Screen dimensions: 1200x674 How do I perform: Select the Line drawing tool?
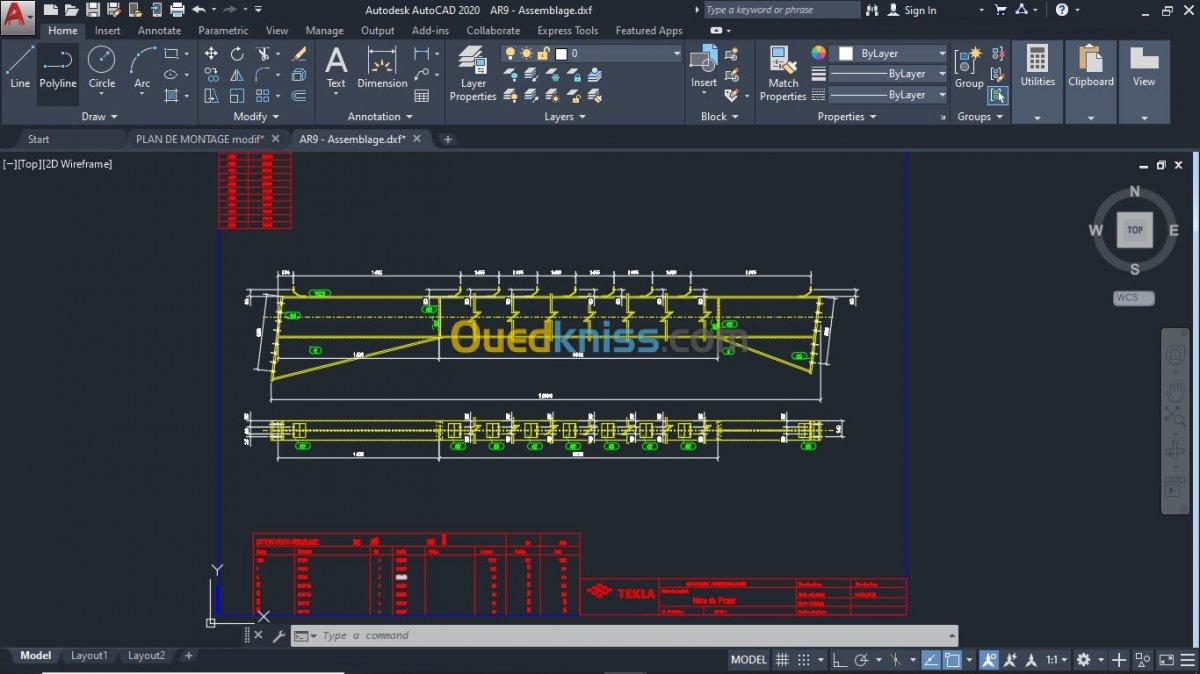tap(19, 68)
